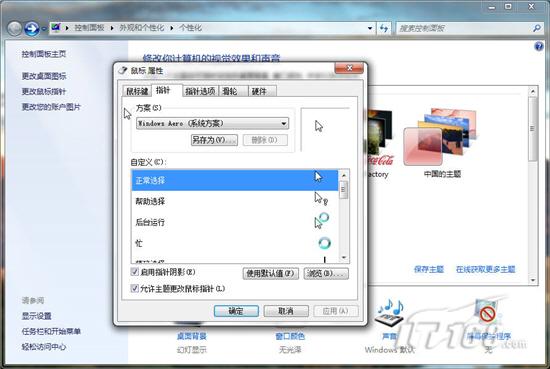The width and height of the screenshot is (550, 369).
Task: Toggle the 允许主题更改鼠标指针 checkbox
Action: [134, 288]
